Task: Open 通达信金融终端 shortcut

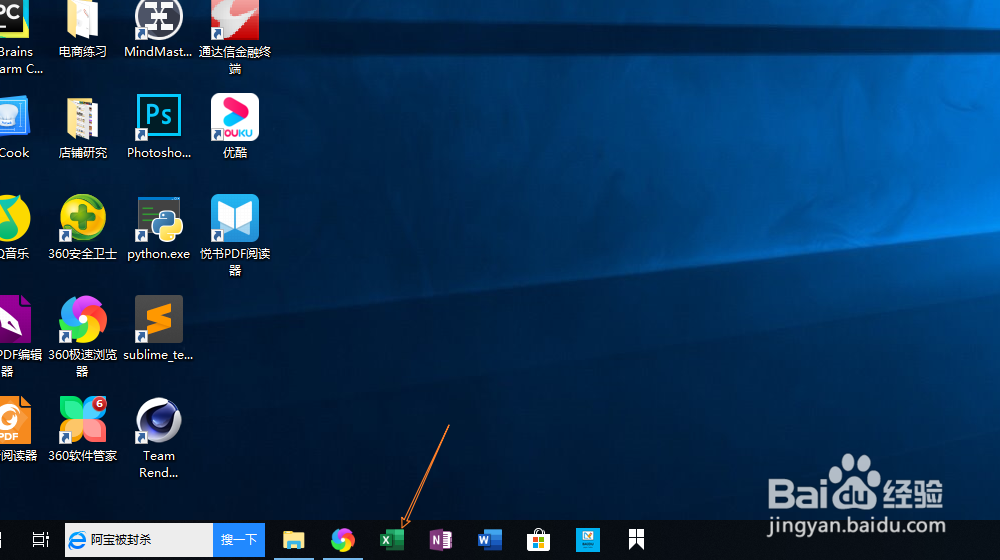Action: coord(235,37)
